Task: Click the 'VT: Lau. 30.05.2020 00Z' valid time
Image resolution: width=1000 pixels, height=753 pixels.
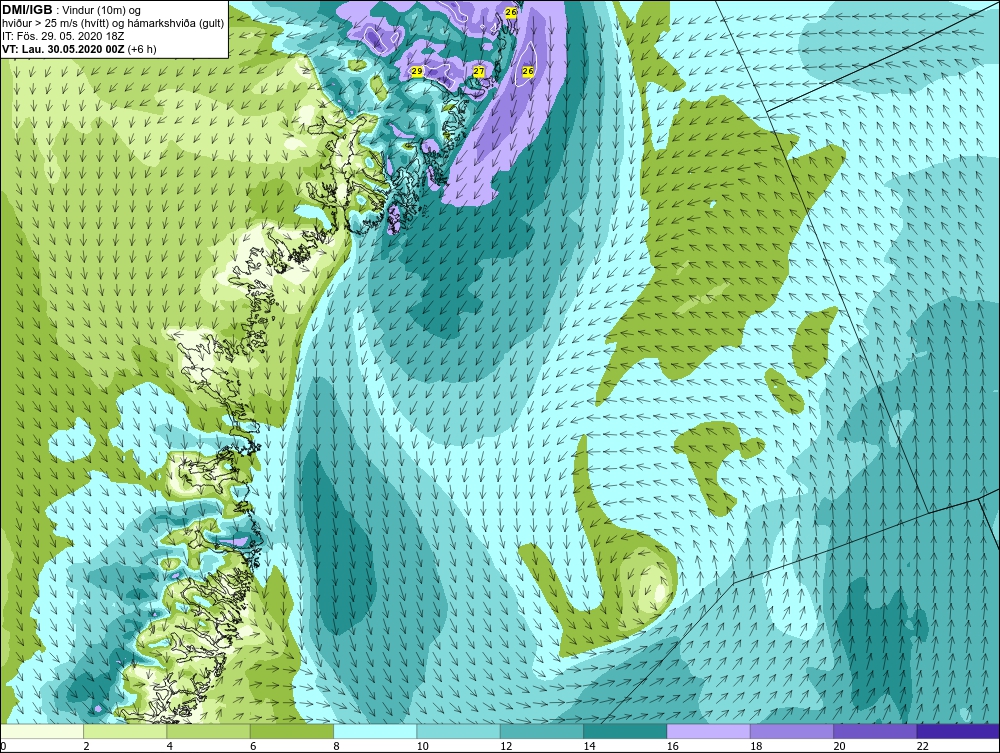Action: click(x=64, y=48)
